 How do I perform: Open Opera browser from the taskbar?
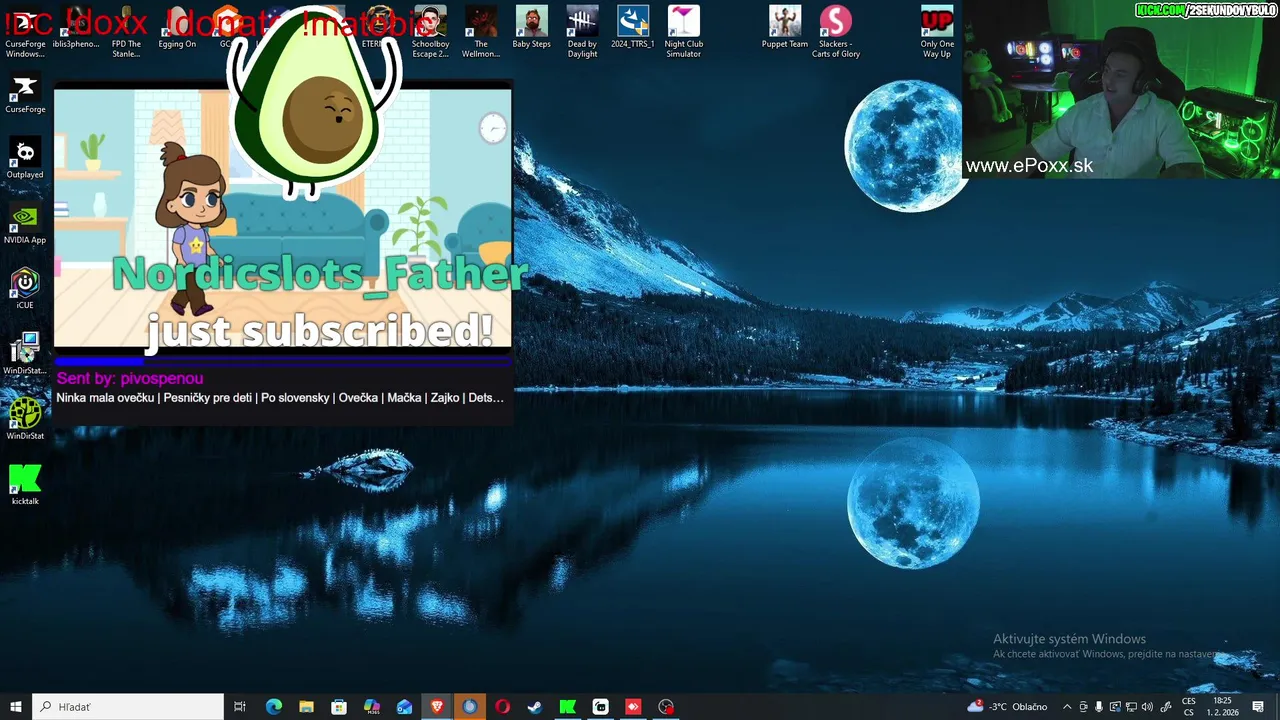502,707
